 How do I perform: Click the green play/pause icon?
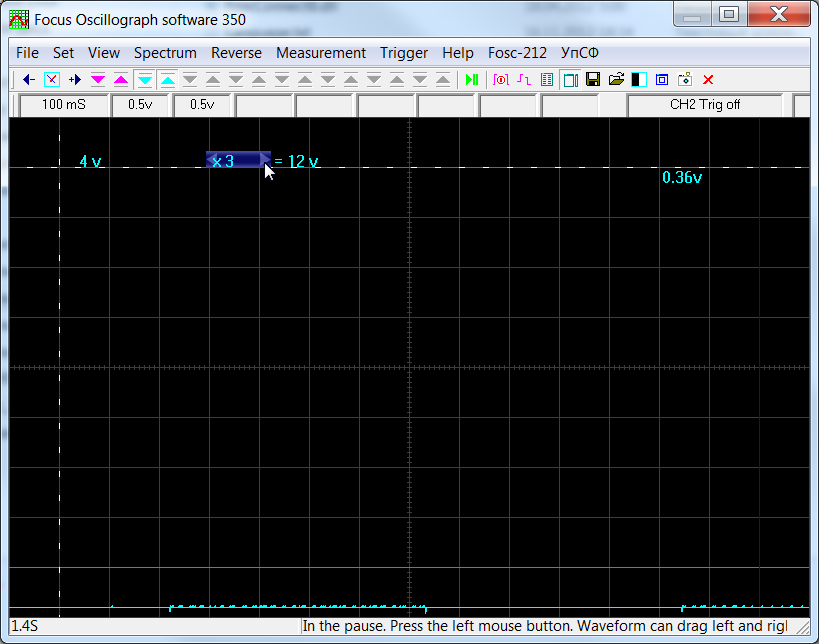pyautogui.click(x=472, y=80)
